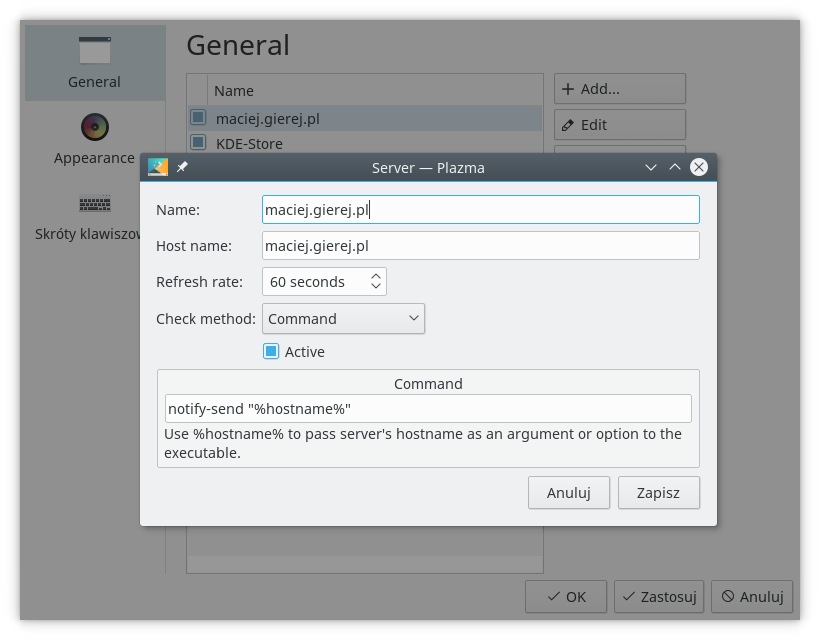Decrease refresh rate with down arrow
The width and height of the screenshot is (820, 640).
[375, 287]
